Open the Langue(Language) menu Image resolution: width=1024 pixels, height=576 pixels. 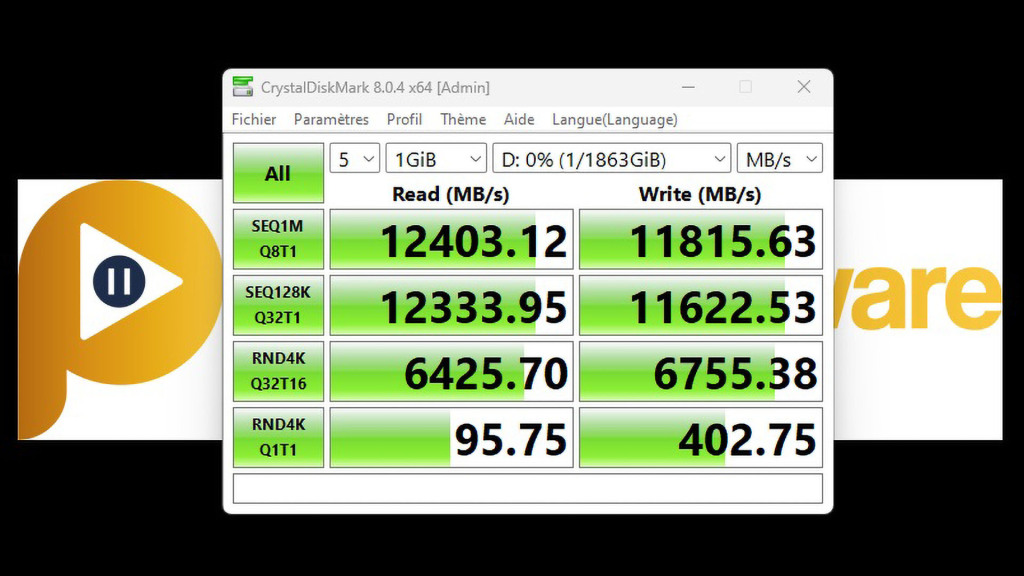point(614,119)
